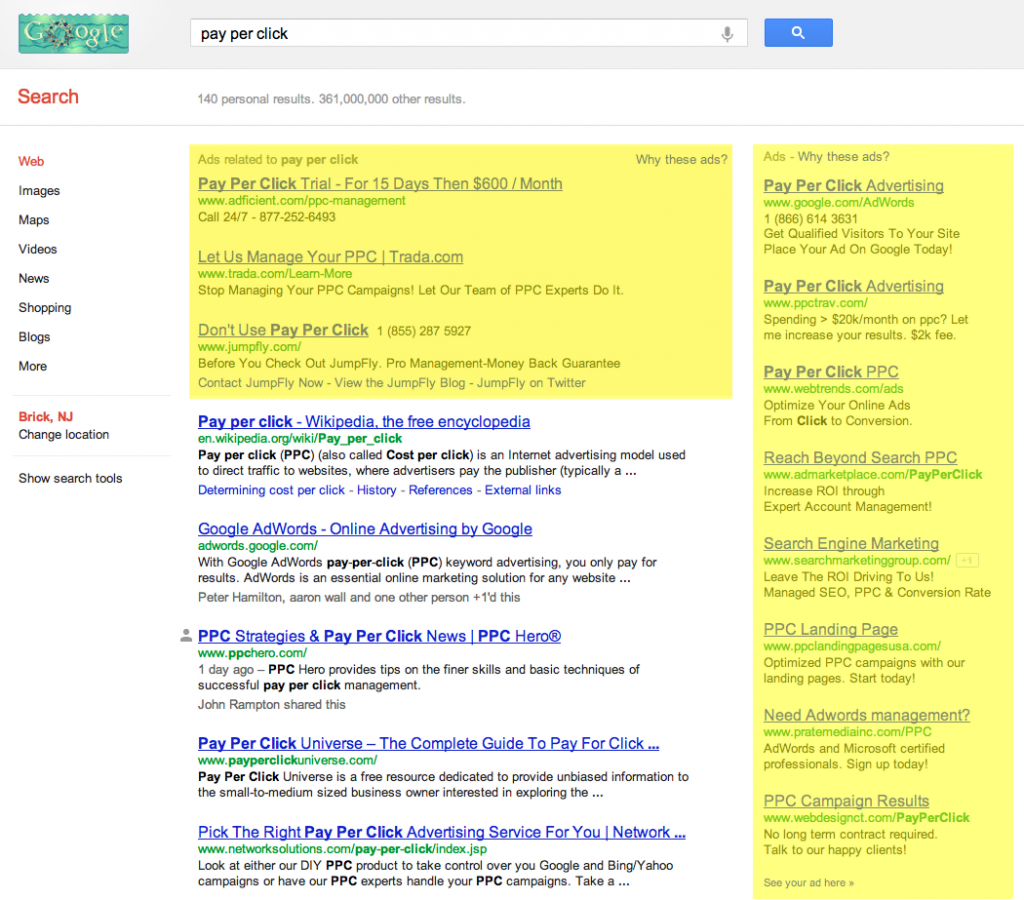Click the Google doodle logo
Viewport: 1024px width, 900px height.
coord(73,33)
